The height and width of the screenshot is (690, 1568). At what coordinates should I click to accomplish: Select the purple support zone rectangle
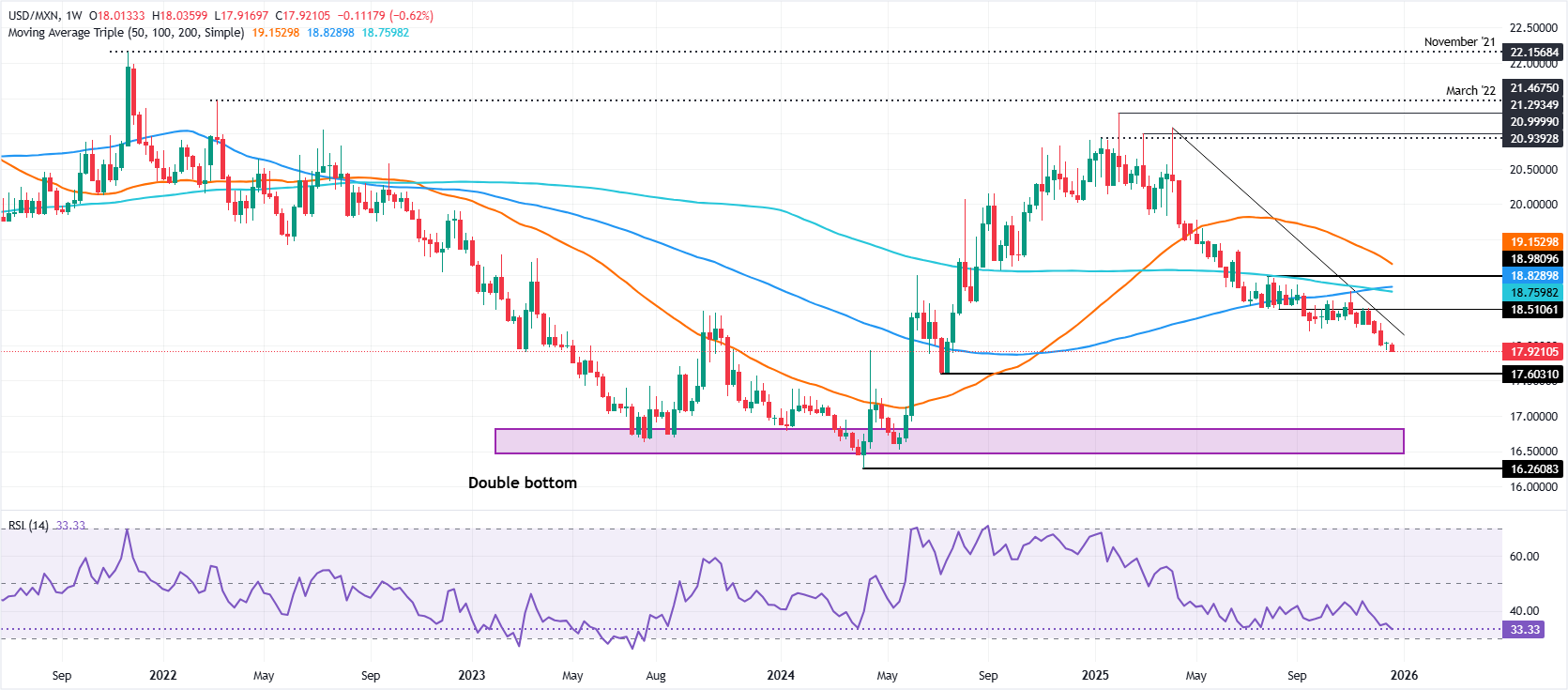[x=949, y=441]
